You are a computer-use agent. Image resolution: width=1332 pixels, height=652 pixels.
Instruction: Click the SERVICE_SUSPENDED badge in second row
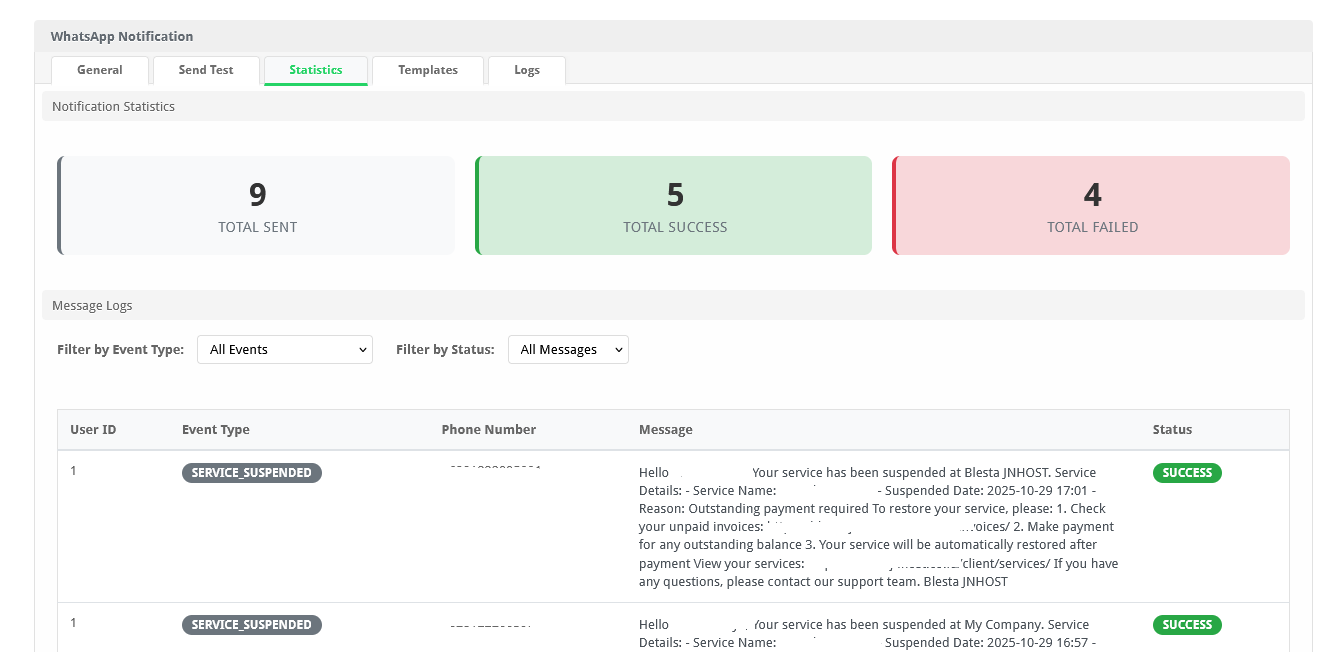[252, 625]
